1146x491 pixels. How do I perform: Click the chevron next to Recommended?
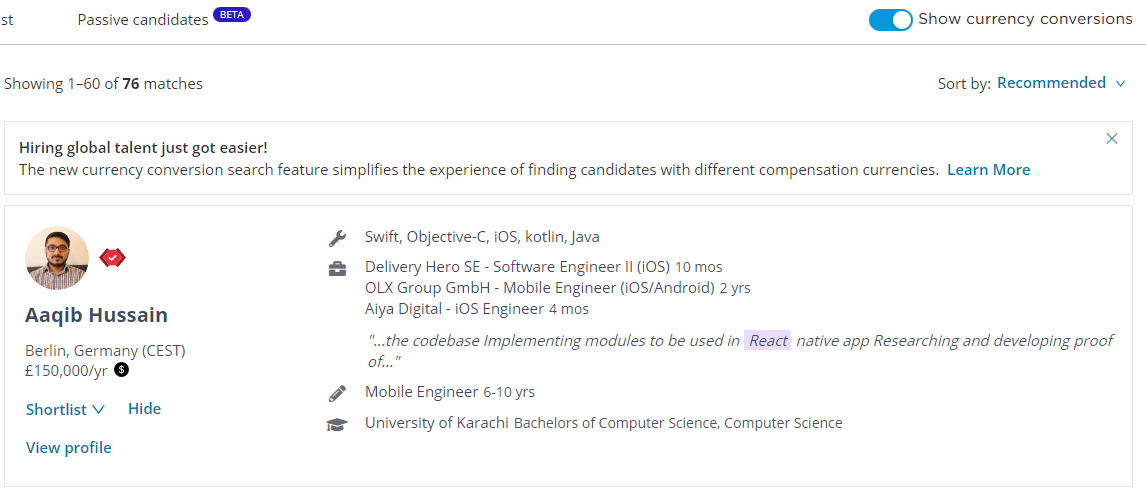point(1120,83)
